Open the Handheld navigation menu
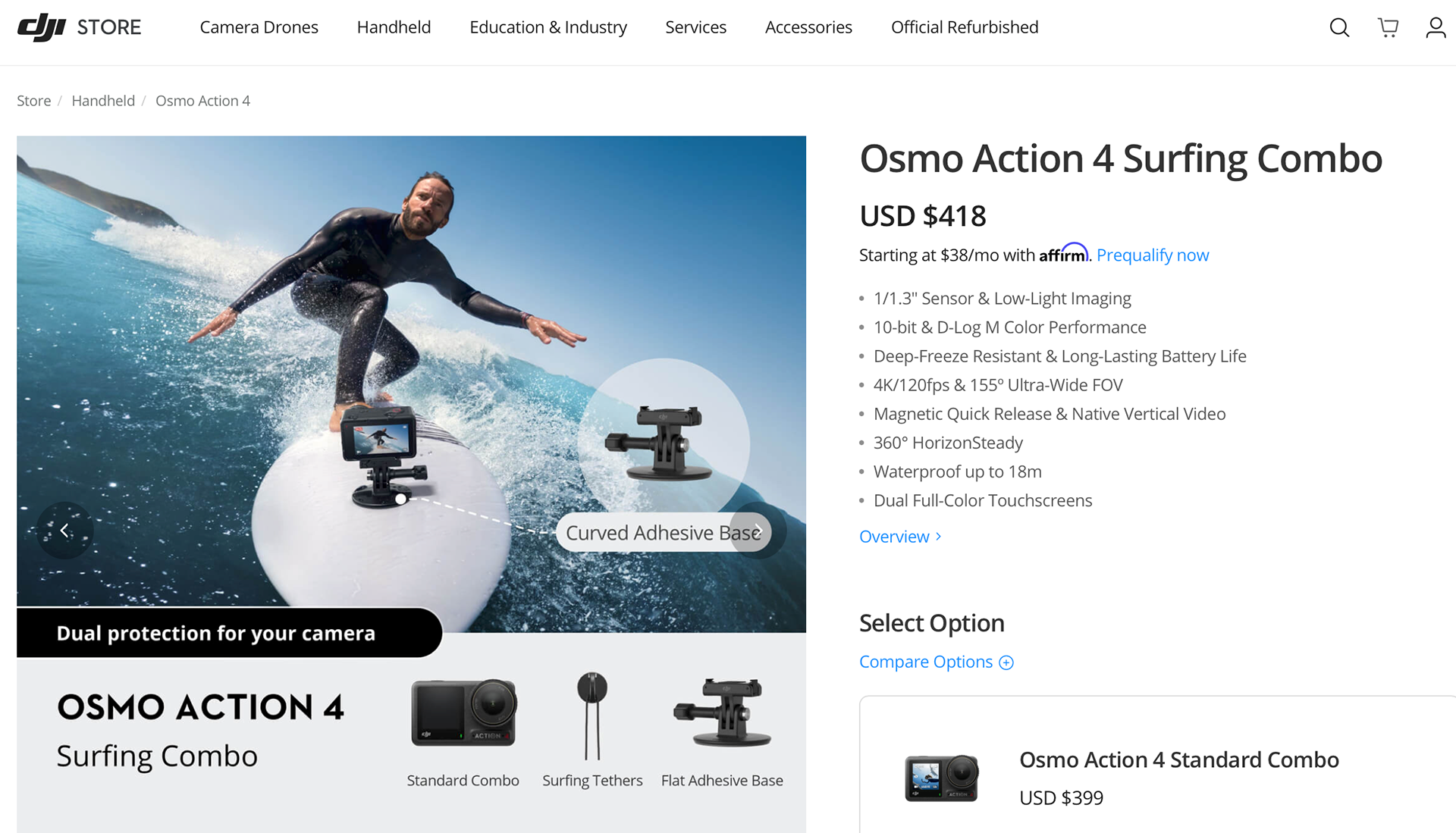Screen dimensions: 1456x833 click(394, 27)
